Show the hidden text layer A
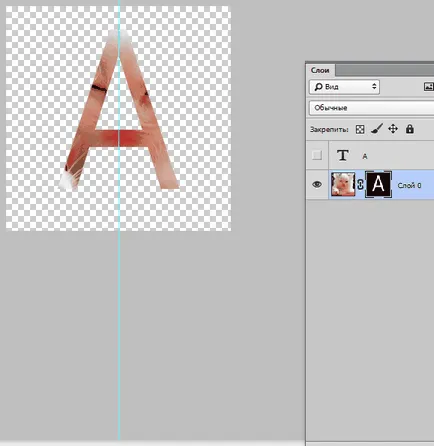The image size is (434, 446). [317, 155]
